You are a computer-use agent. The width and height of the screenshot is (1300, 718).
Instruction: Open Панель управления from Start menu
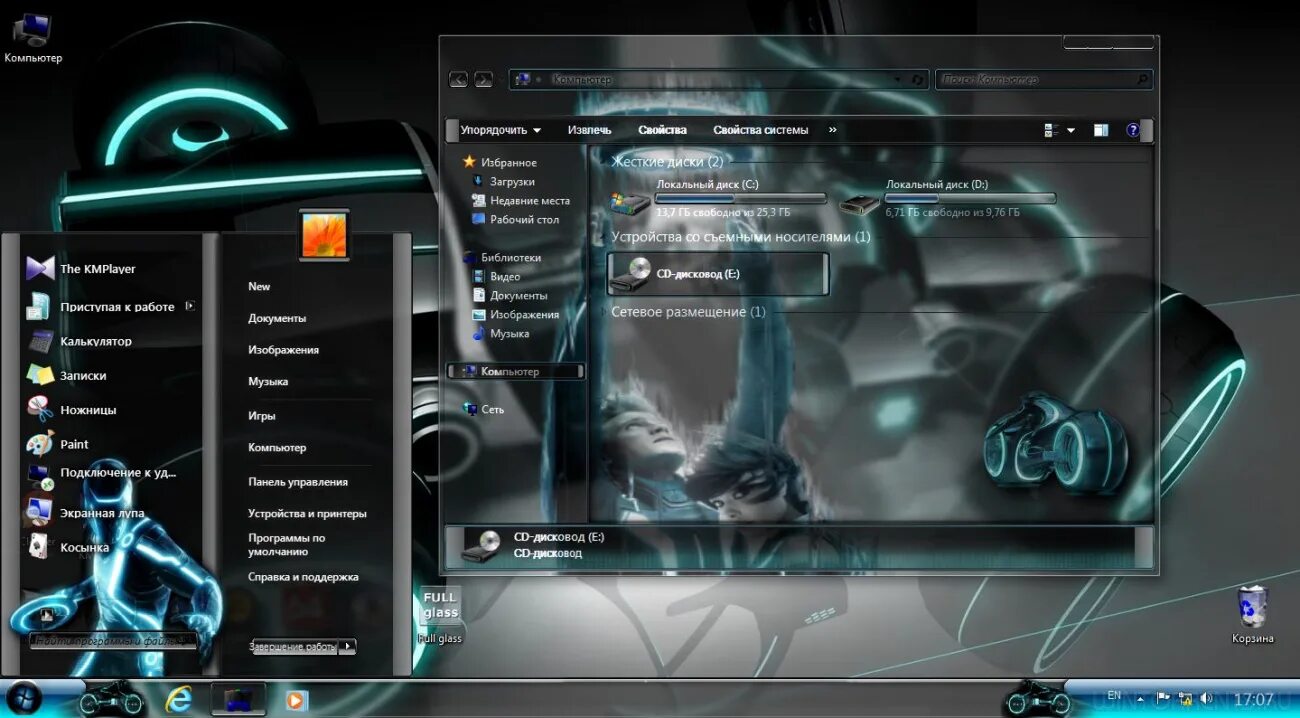(x=298, y=482)
